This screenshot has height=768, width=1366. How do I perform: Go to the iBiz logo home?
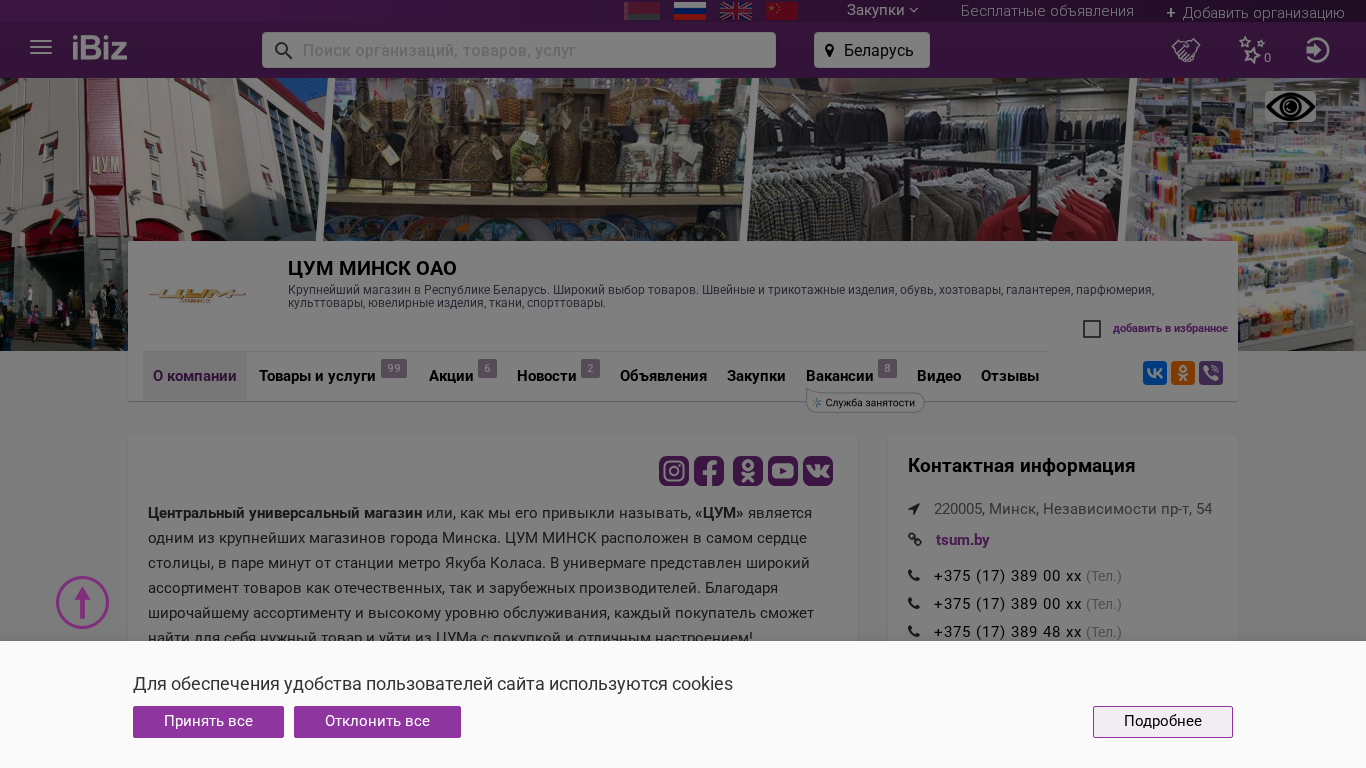pyautogui.click(x=100, y=47)
